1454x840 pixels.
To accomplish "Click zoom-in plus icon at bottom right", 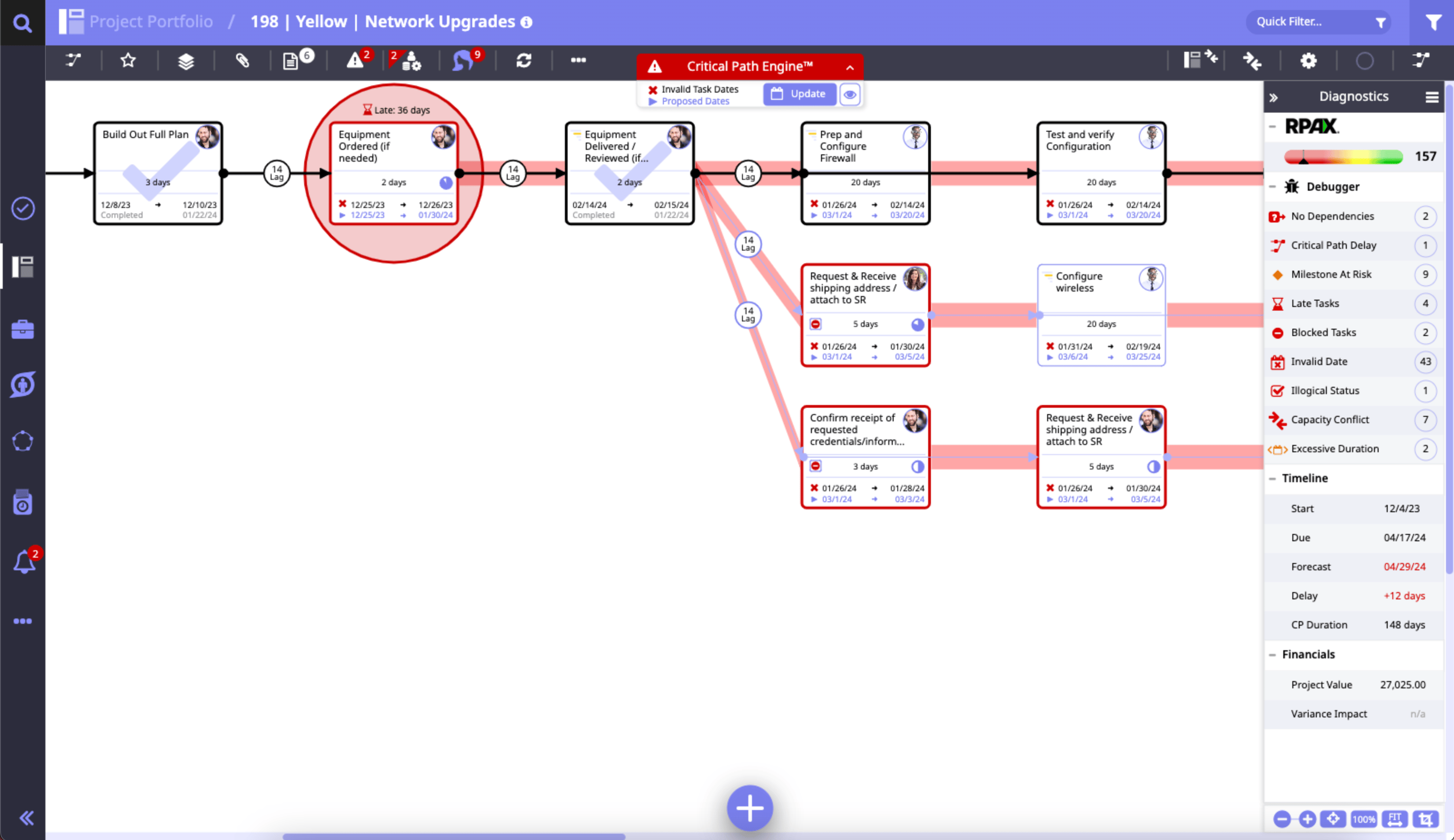I will (1307, 819).
